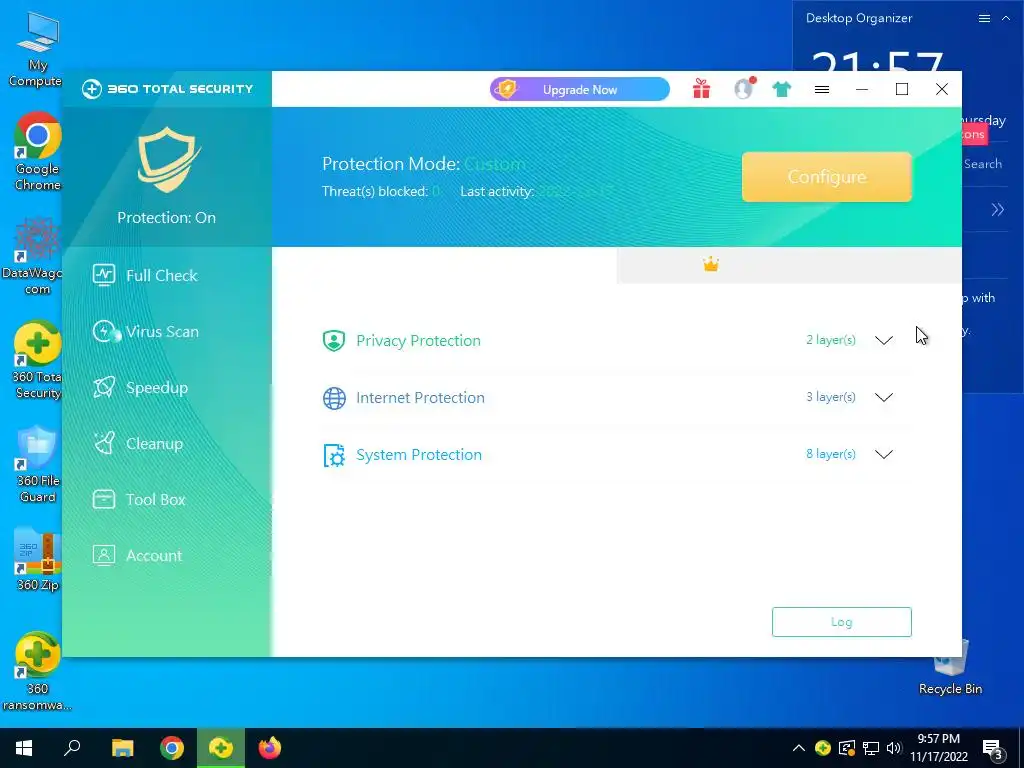Open Firefox from the taskbar
Screen dimensions: 1024x768
(270, 748)
